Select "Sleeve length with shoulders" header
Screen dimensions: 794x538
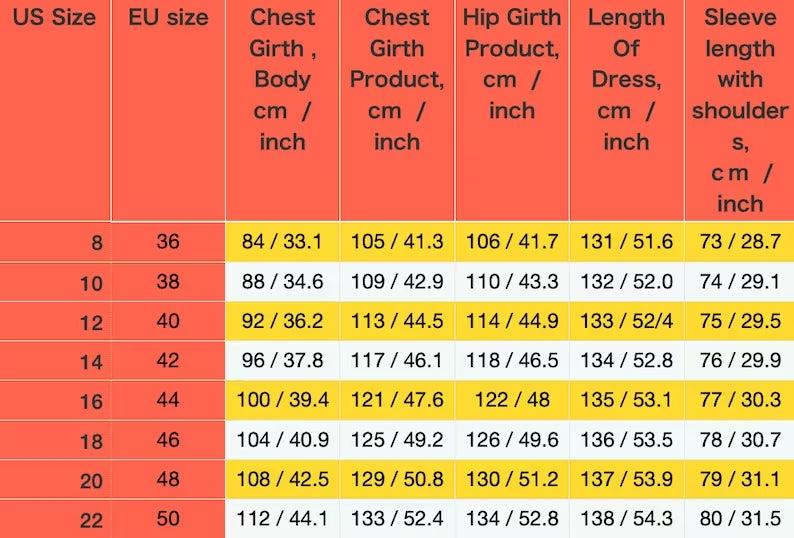[x=740, y=110]
